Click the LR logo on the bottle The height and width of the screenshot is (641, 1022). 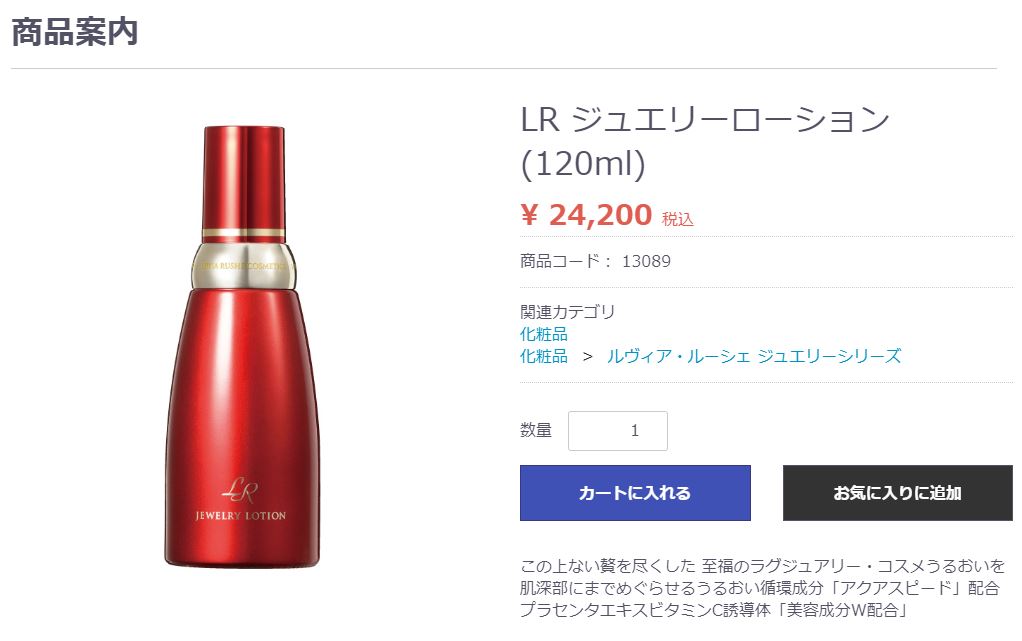pyautogui.click(x=241, y=489)
